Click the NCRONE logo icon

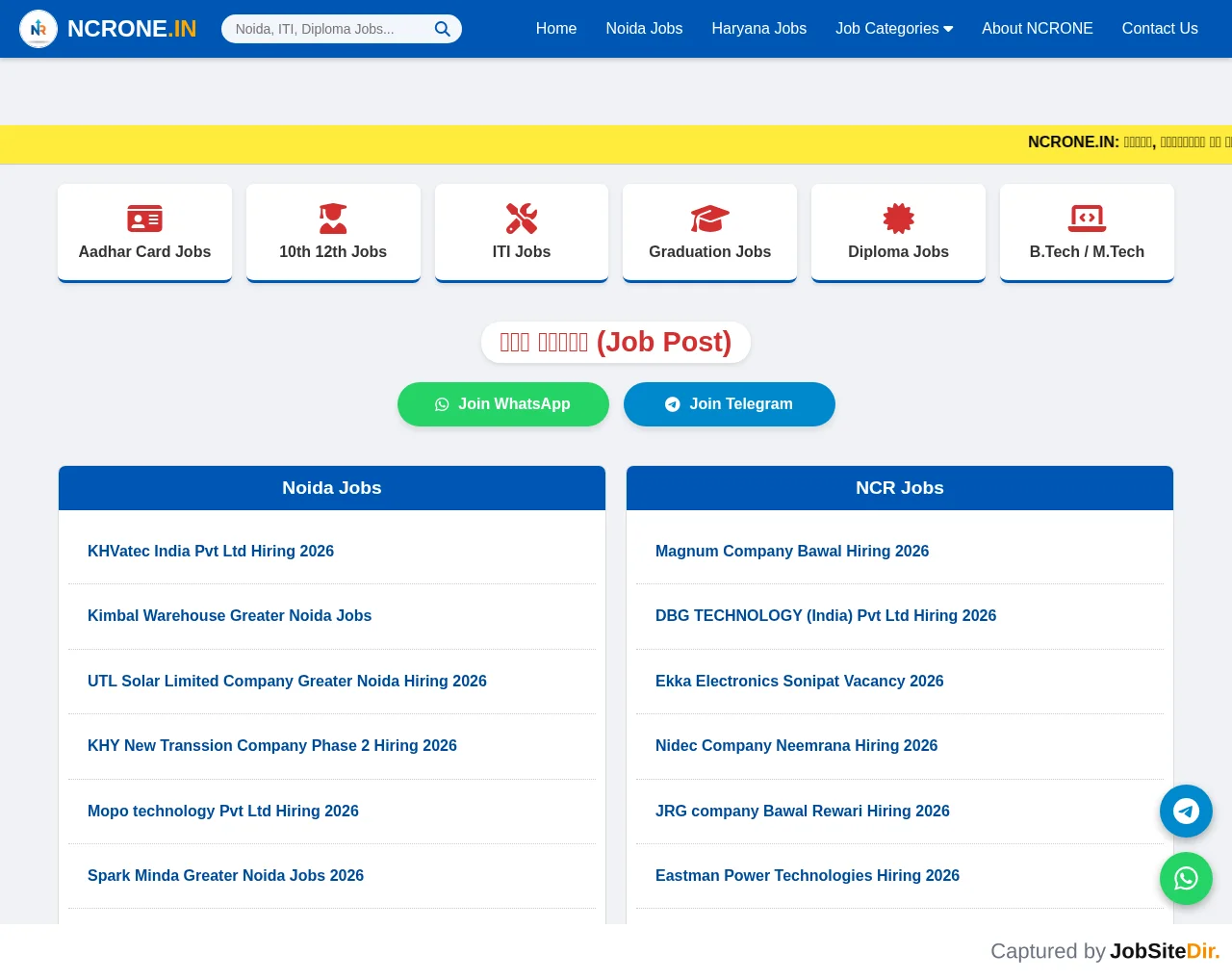[38, 29]
